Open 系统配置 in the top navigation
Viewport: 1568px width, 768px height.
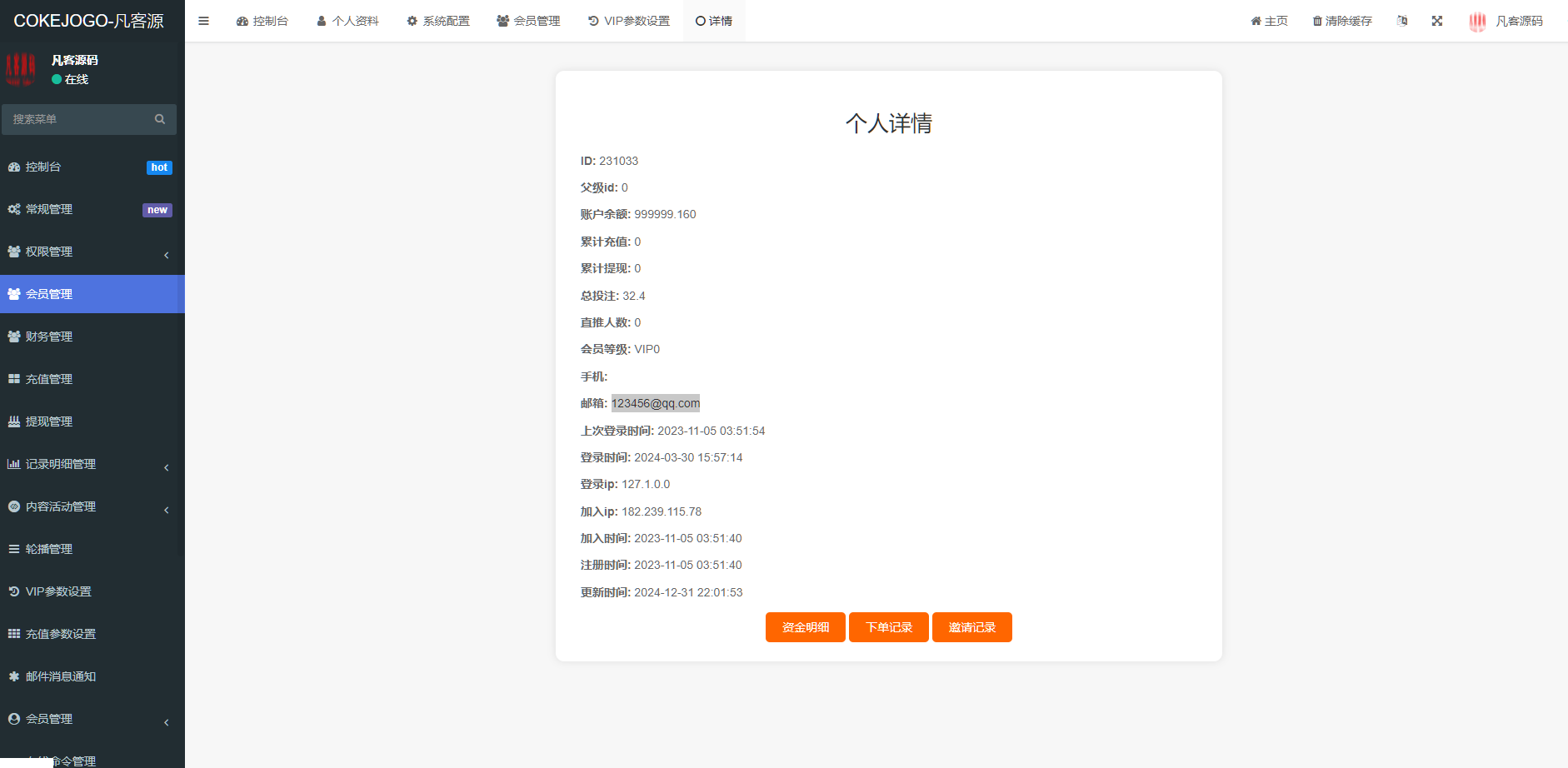pos(438,20)
